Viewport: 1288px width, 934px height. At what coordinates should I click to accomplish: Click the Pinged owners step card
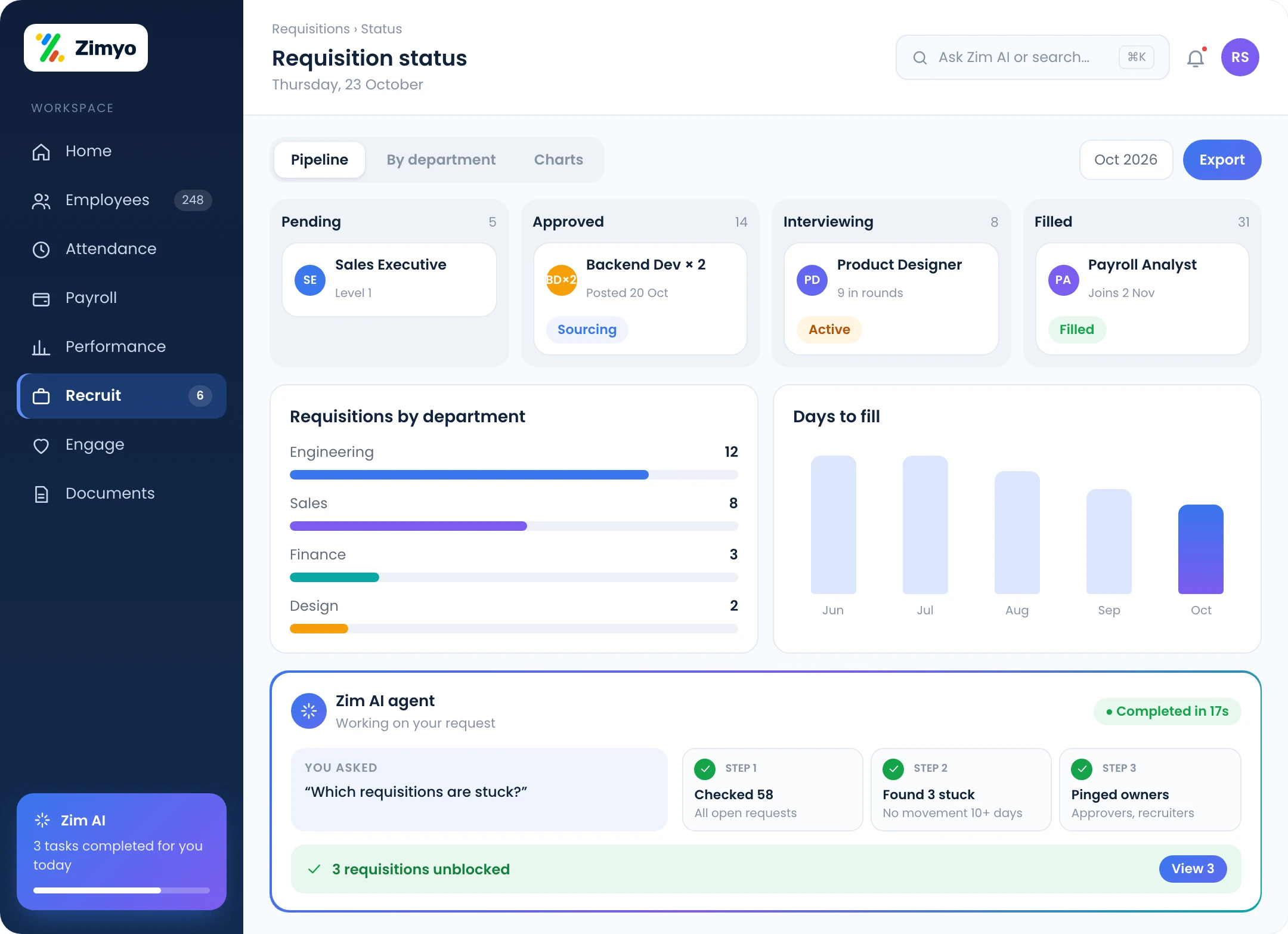click(x=1150, y=790)
